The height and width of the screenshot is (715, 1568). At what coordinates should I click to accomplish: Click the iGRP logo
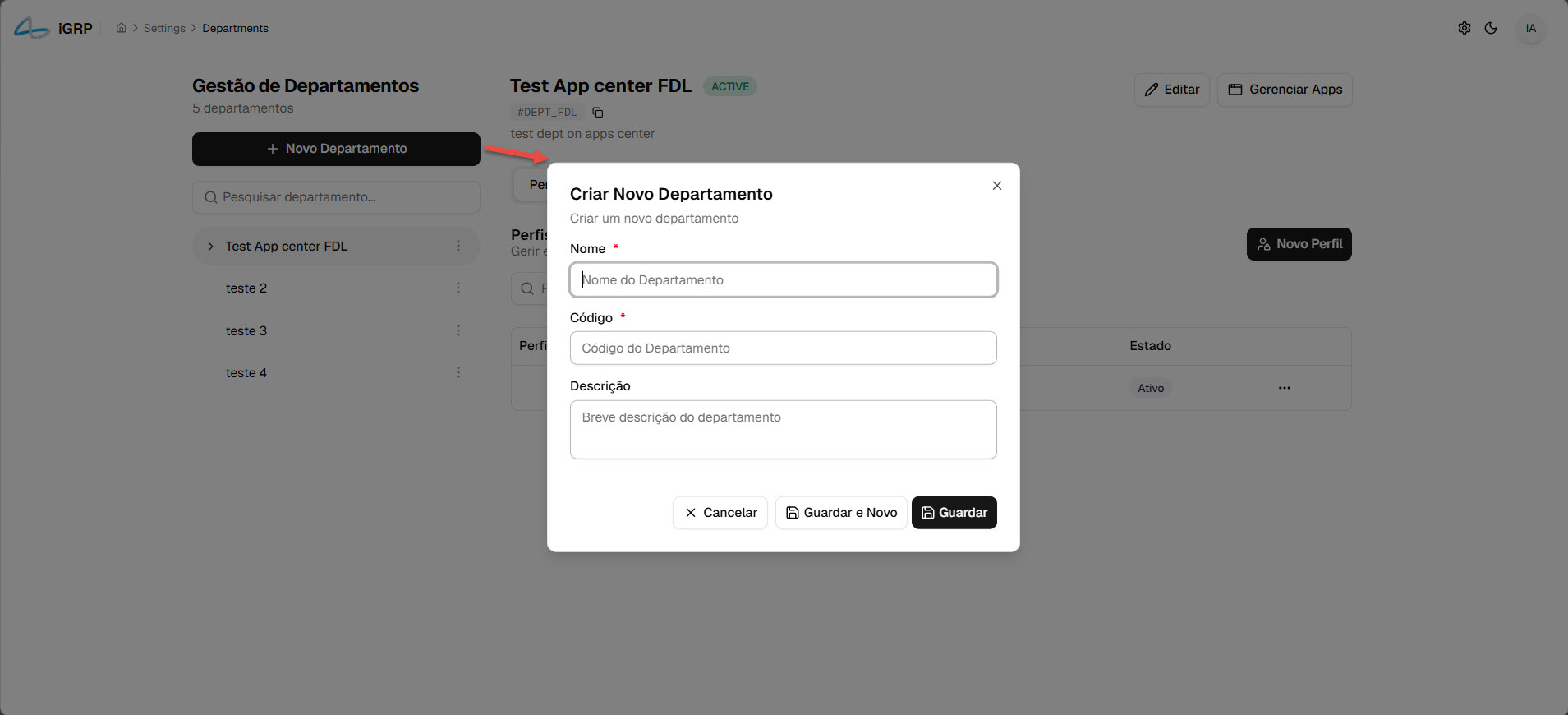(53, 28)
